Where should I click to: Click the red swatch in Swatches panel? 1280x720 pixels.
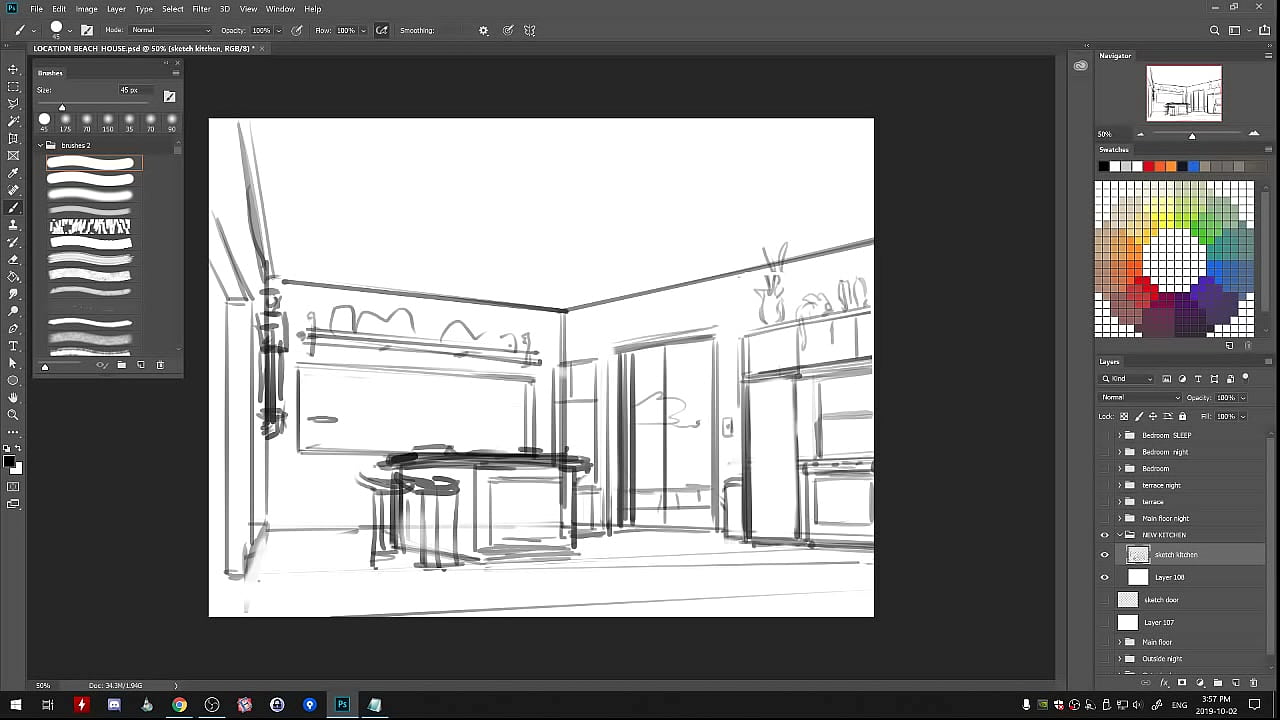pos(1149,166)
